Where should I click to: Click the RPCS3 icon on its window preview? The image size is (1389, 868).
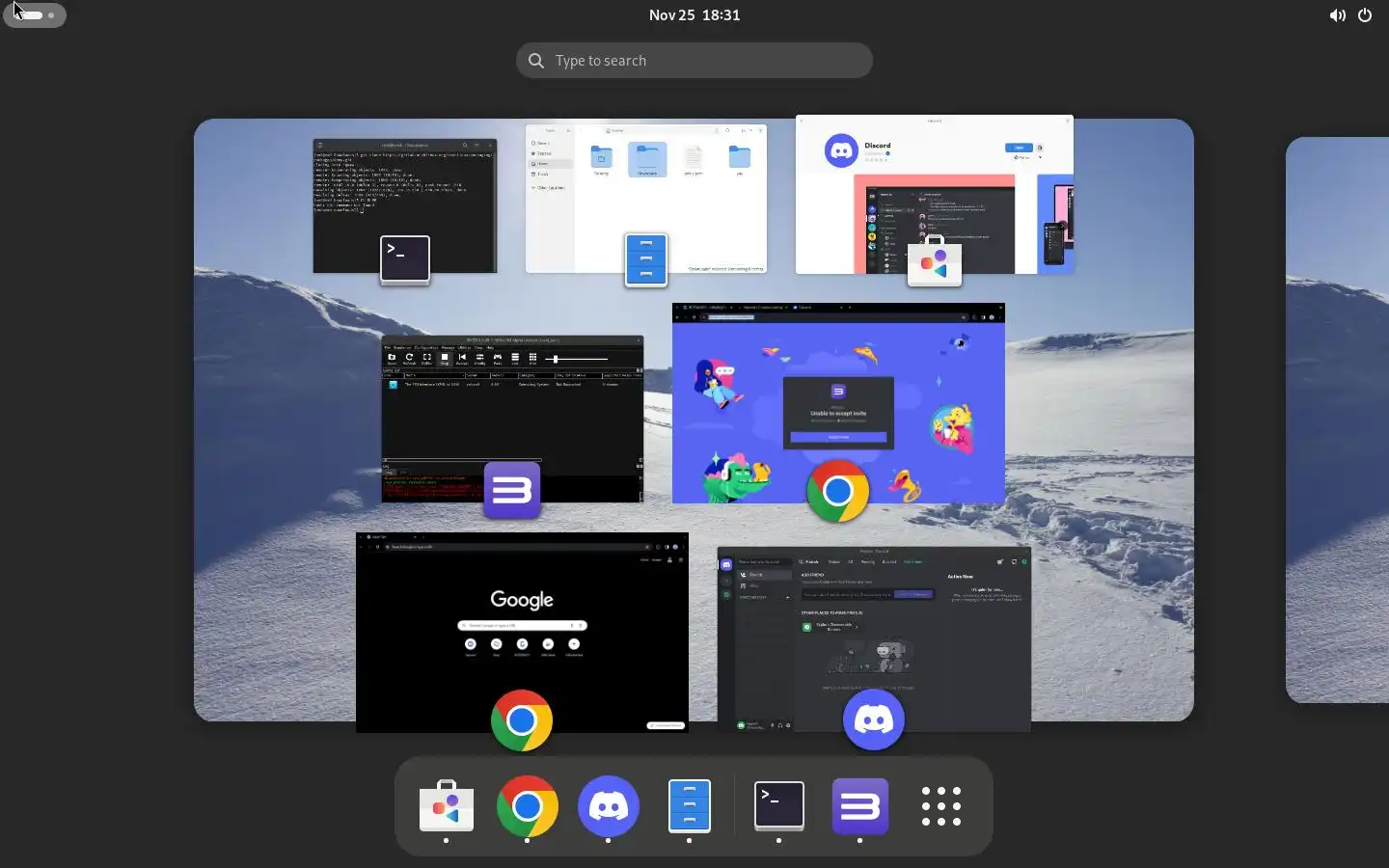[x=512, y=490]
